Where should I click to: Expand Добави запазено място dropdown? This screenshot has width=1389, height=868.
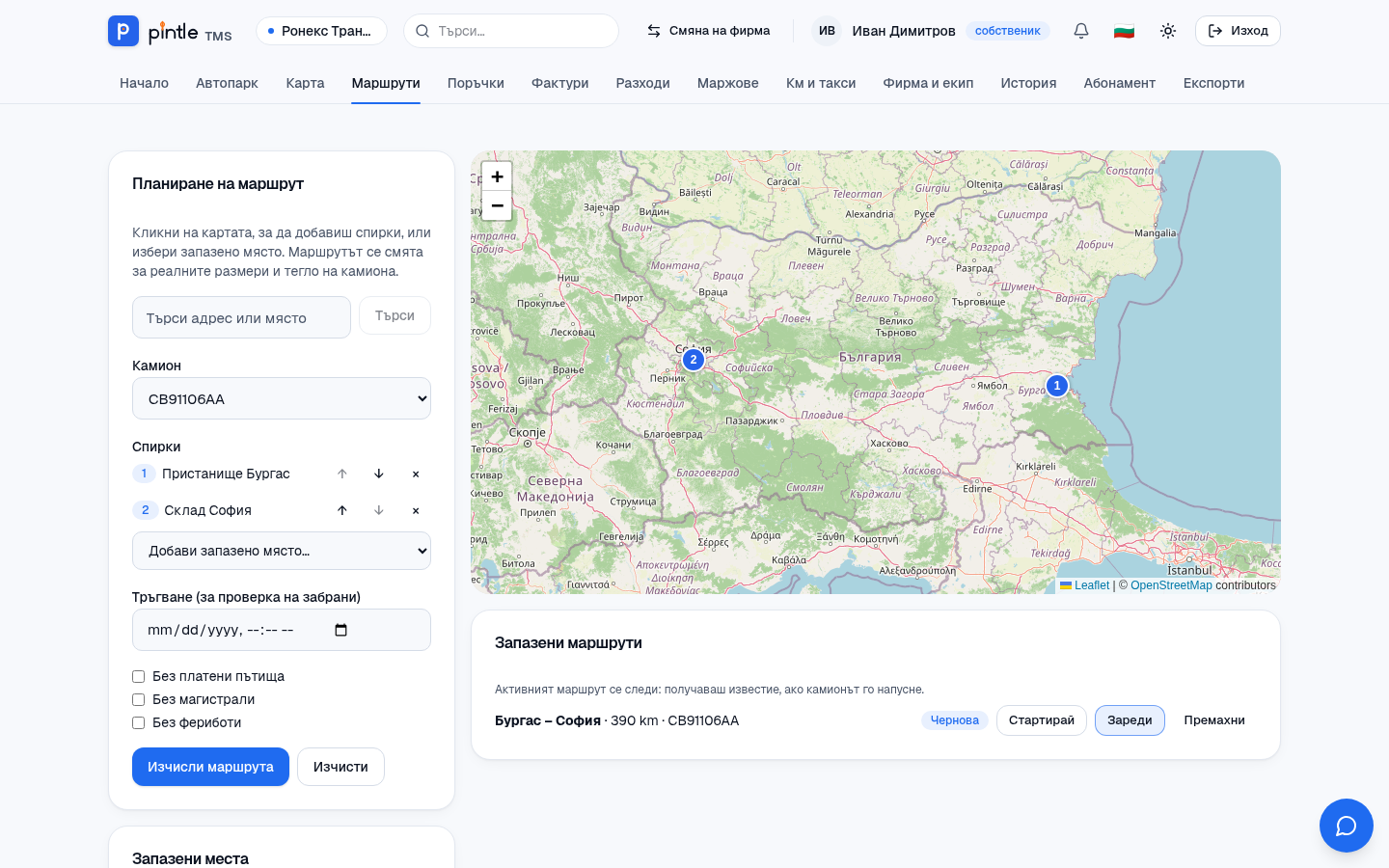pos(282,551)
